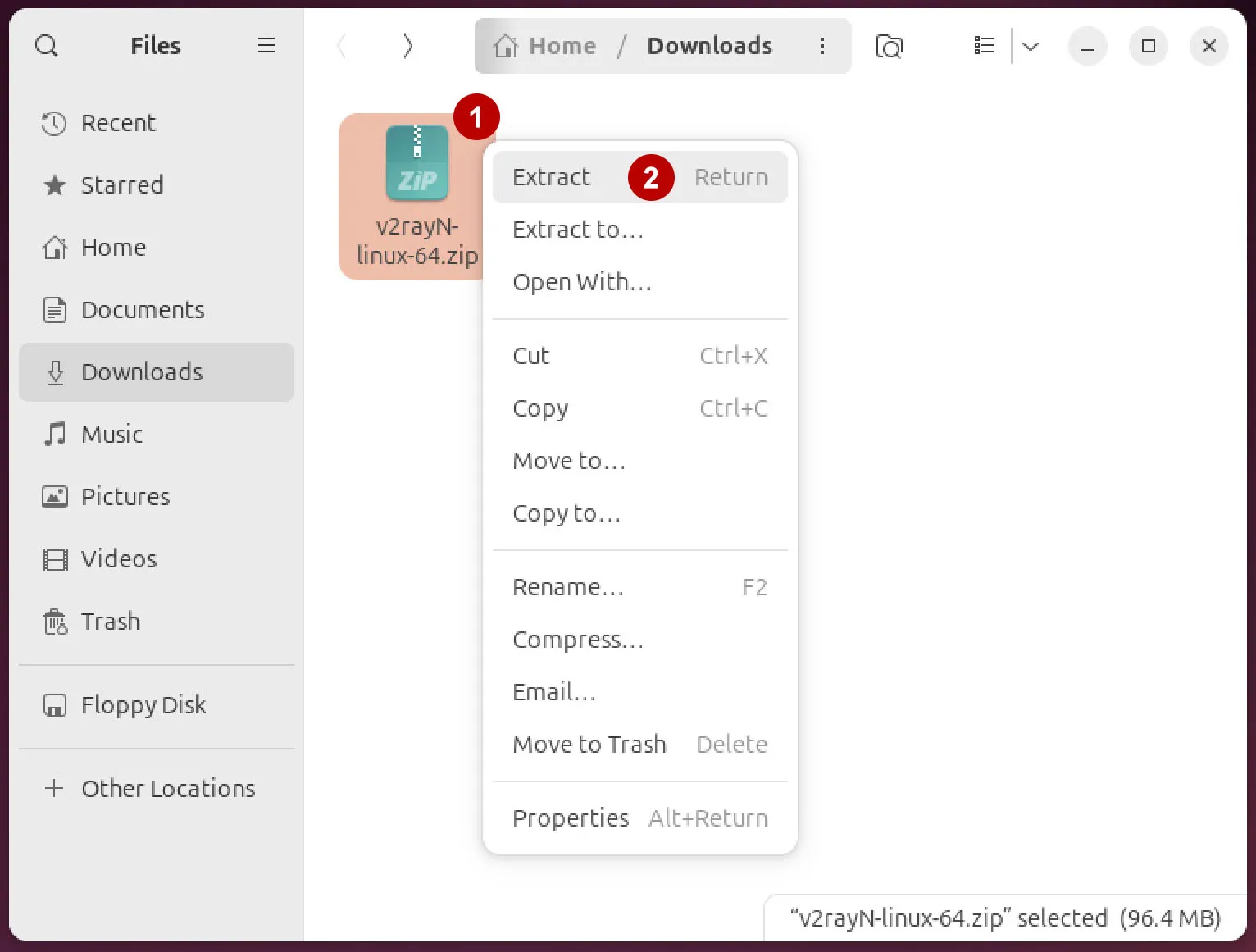Select Downloads in the sidebar
Screen dimensions: 1256x952
157,372
